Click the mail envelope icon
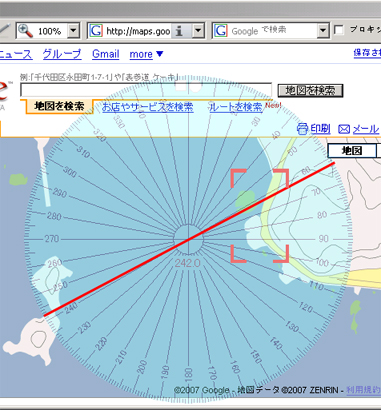Viewport: 381px width, 410px height. pos(344,129)
